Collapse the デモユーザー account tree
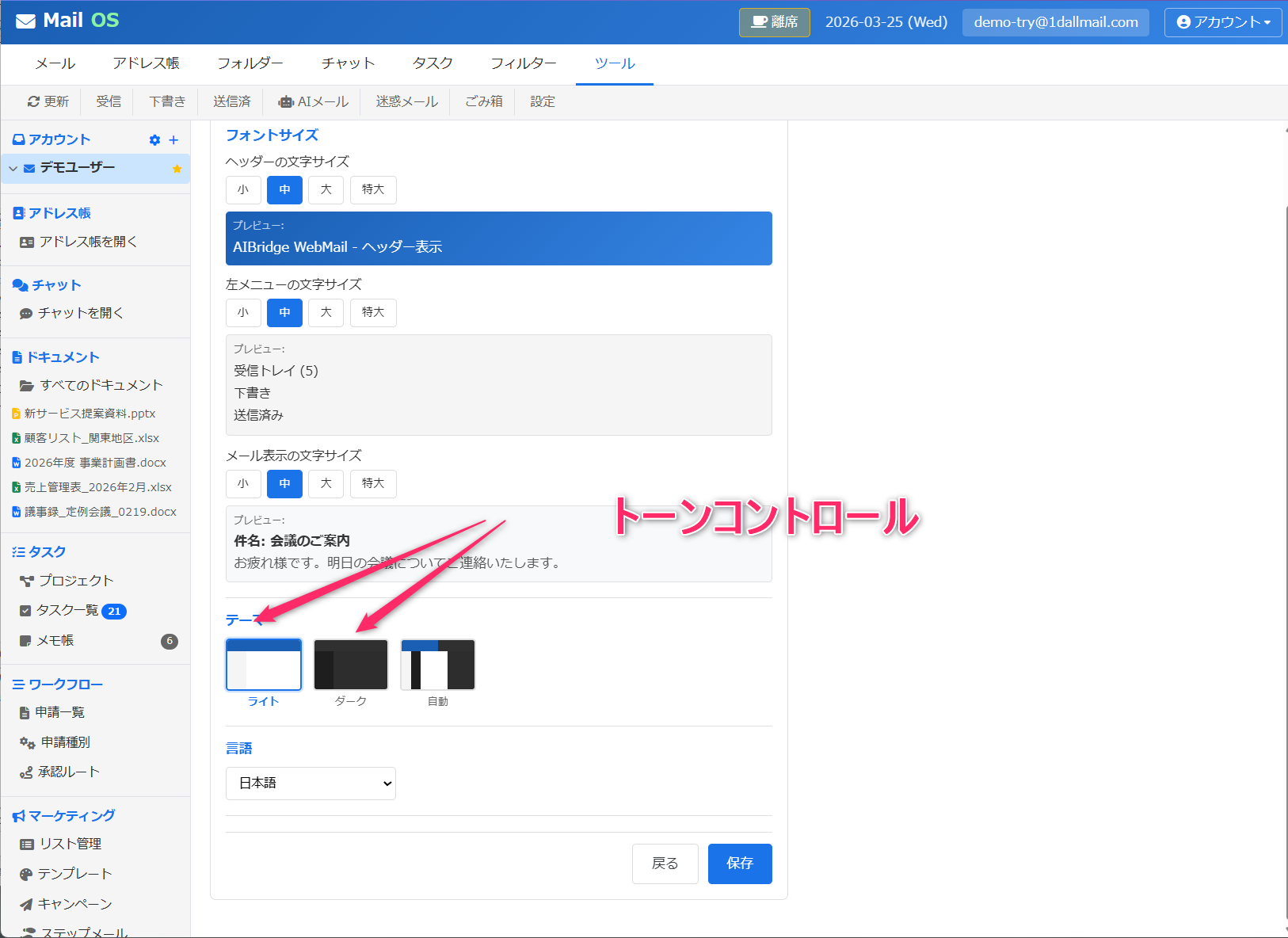The height and width of the screenshot is (938, 1288). [x=13, y=169]
